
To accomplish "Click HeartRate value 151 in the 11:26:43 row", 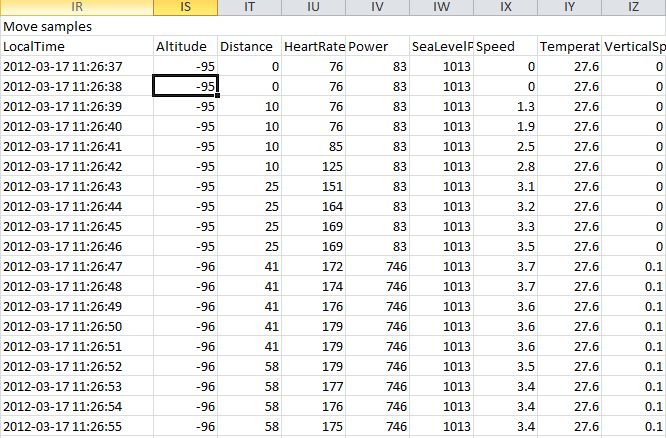I will [x=314, y=186].
